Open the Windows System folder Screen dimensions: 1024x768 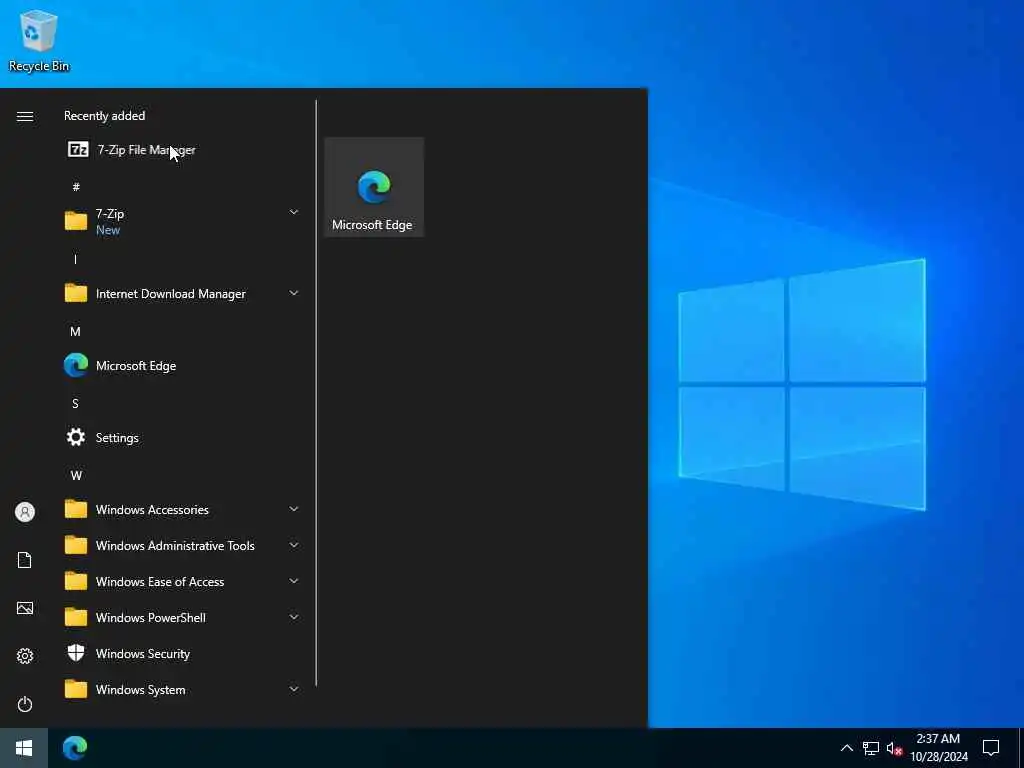(x=182, y=689)
